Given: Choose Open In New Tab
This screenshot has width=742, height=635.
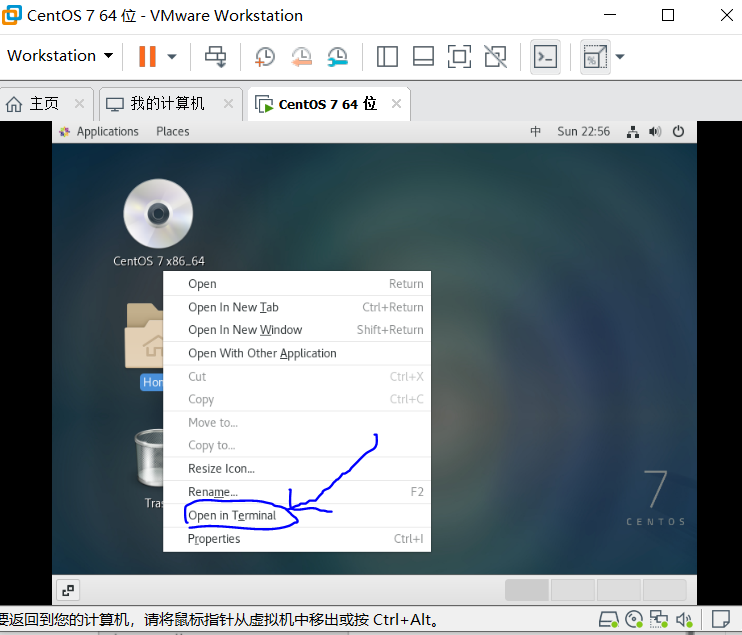Looking at the screenshot, I should tap(297, 308).
